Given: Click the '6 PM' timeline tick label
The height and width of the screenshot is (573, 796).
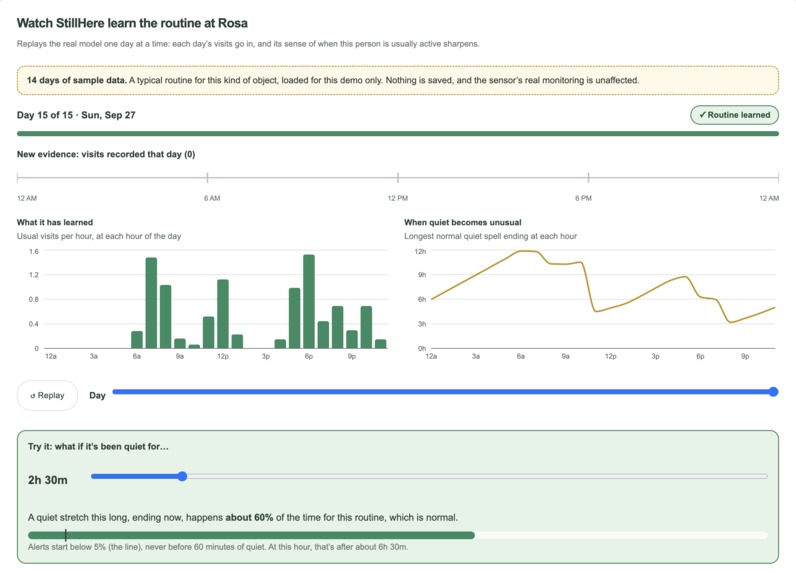Looking at the screenshot, I should 583,198.
